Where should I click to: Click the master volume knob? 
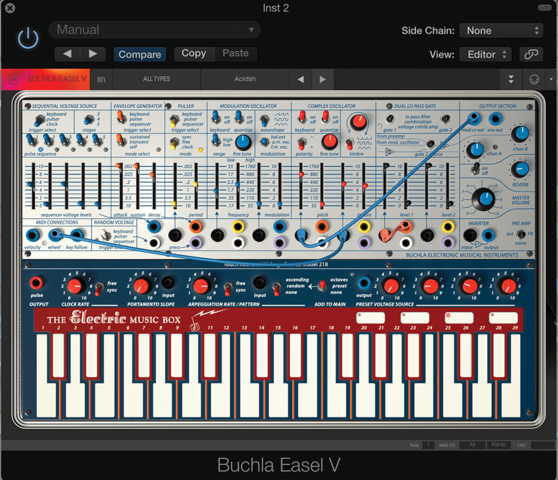click(x=483, y=199)
